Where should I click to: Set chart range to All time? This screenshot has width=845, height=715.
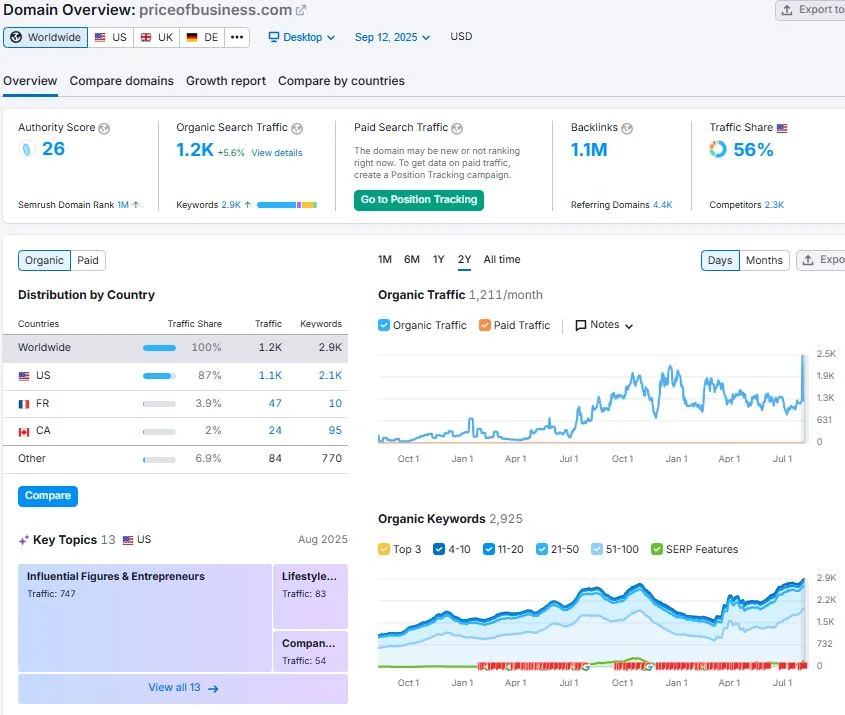click(x=502, y=260)
